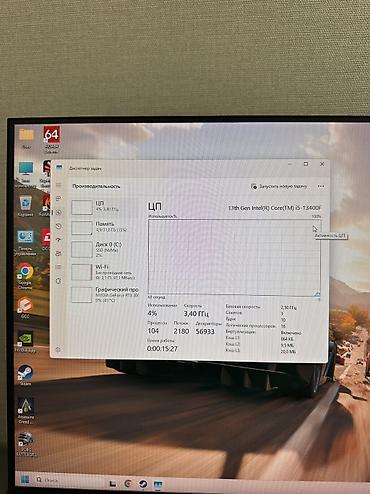Viewport: 370px width, 494px height.
Task: Click the CPU utilization graph area
Action: click(234, 257)
